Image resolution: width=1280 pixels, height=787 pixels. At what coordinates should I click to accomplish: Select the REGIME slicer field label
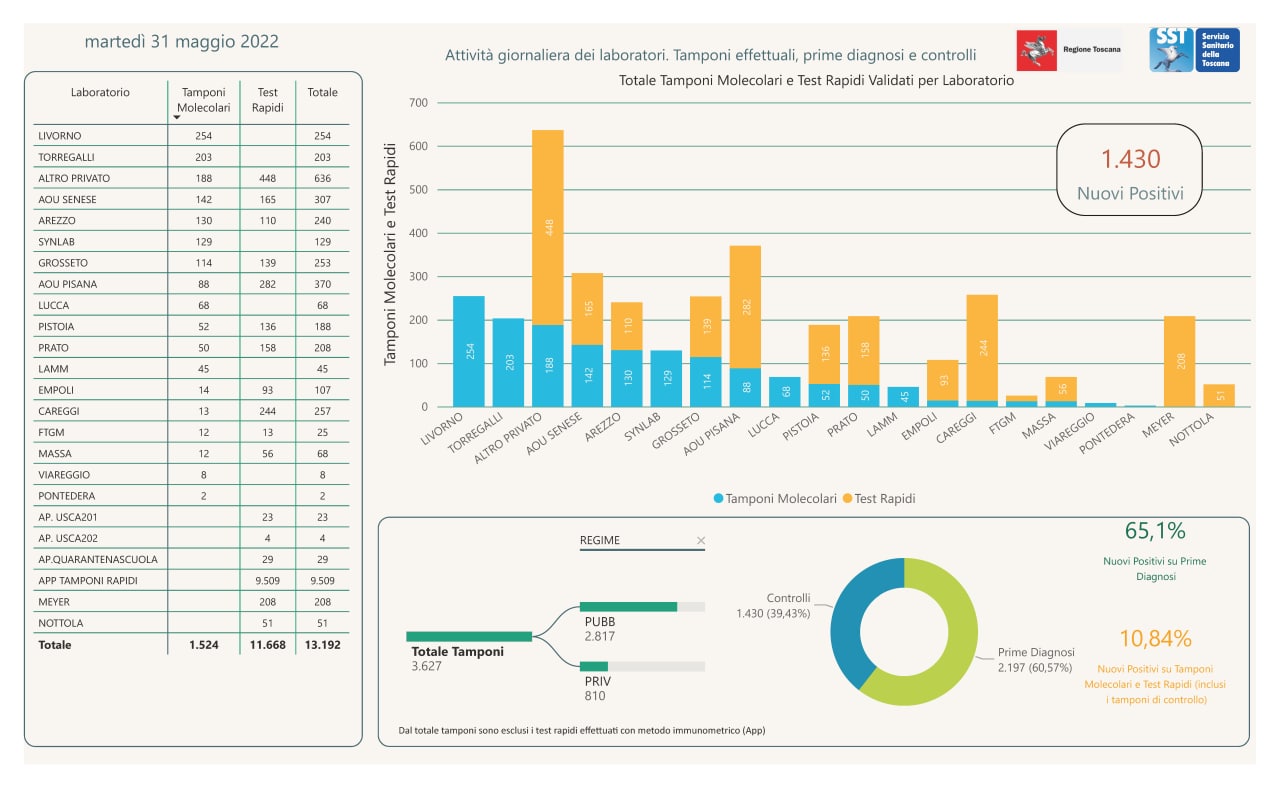point(600,541)
